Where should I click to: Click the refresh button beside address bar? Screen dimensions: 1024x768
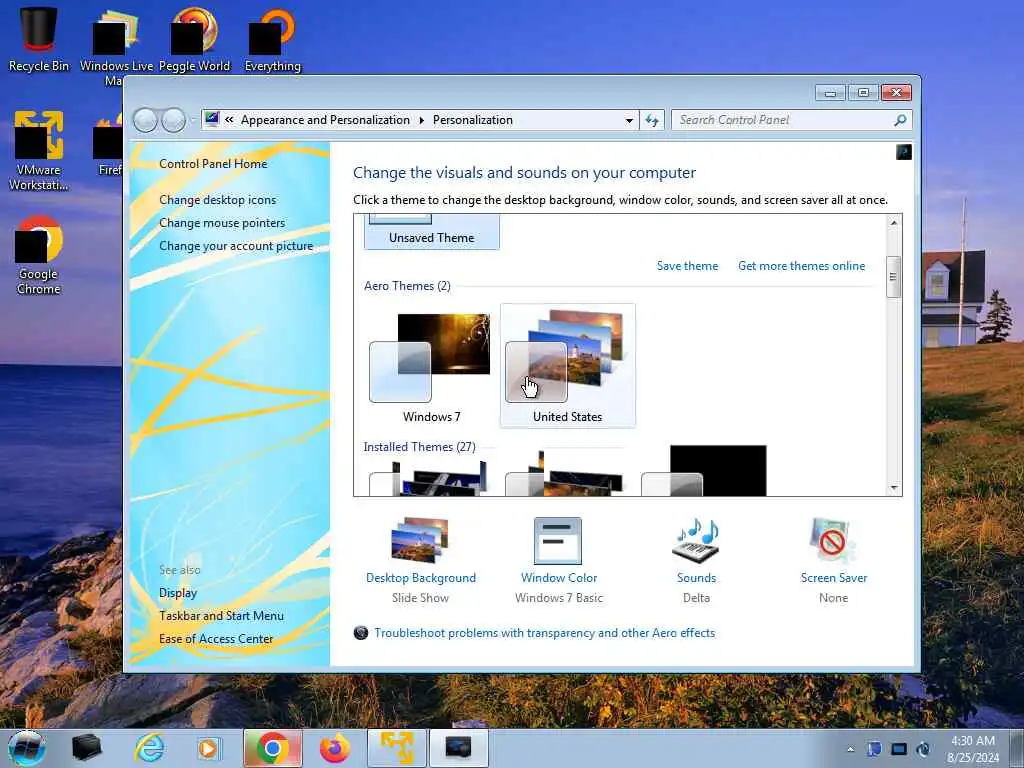[x=652, y=120]
